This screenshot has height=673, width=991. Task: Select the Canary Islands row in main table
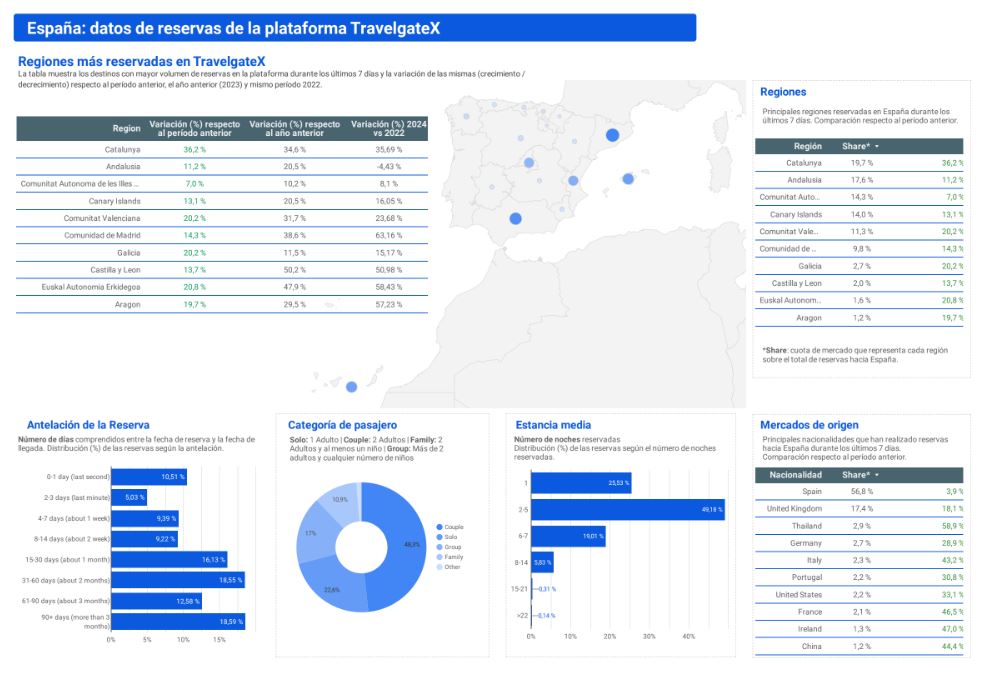(x=222, y=201)
